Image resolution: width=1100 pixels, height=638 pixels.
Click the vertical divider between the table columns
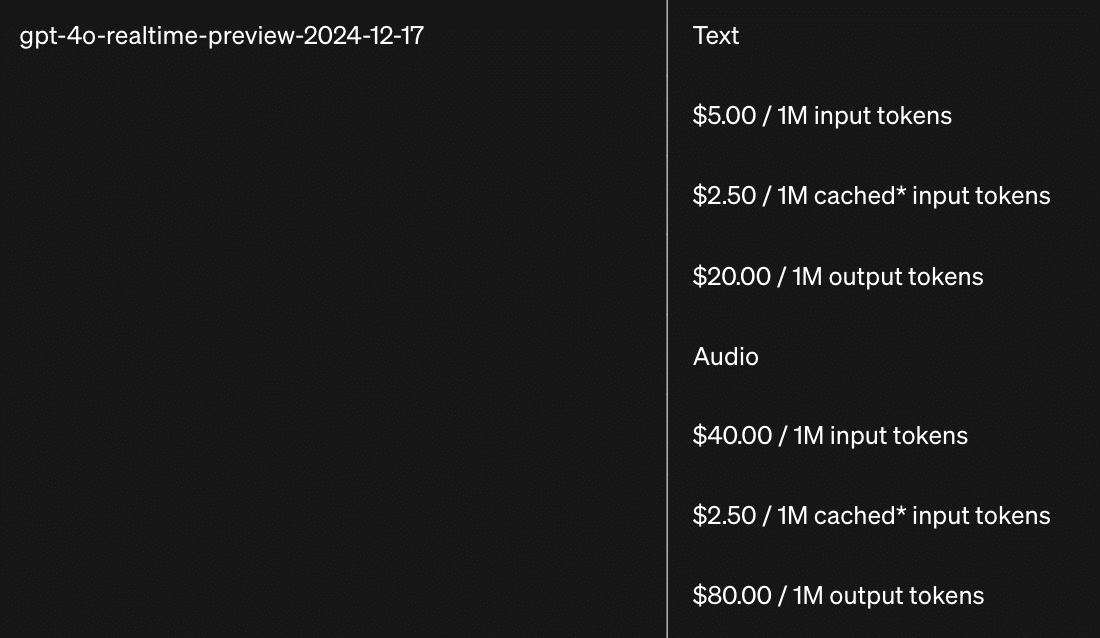click(667, 319)
